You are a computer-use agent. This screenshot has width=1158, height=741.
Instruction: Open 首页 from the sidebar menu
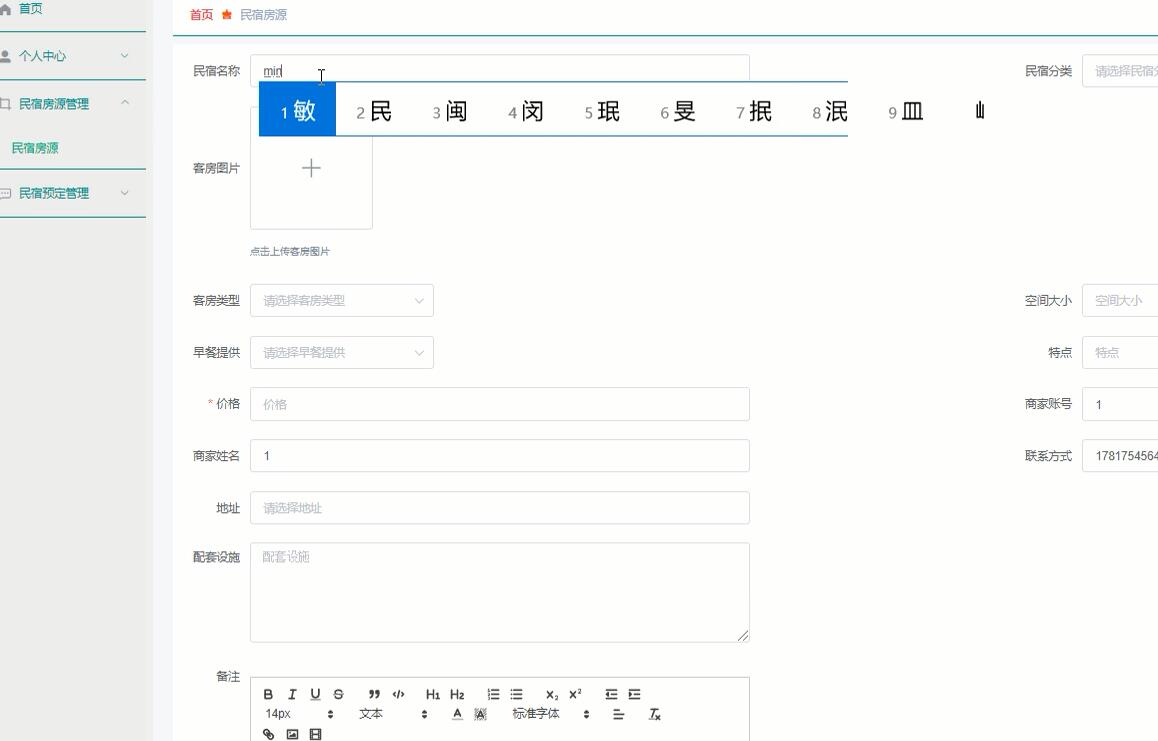tap(29, 8)
